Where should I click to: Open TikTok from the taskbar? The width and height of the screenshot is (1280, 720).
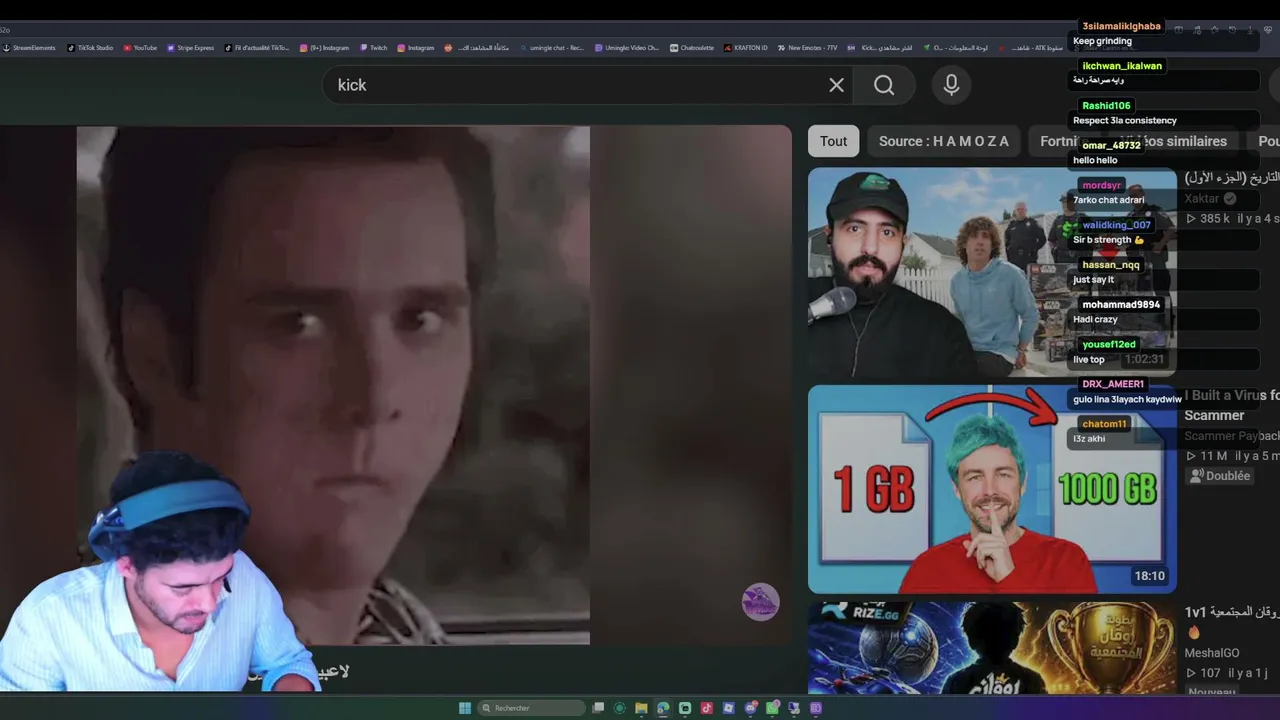pyautogui.click(x=707, y=708)
